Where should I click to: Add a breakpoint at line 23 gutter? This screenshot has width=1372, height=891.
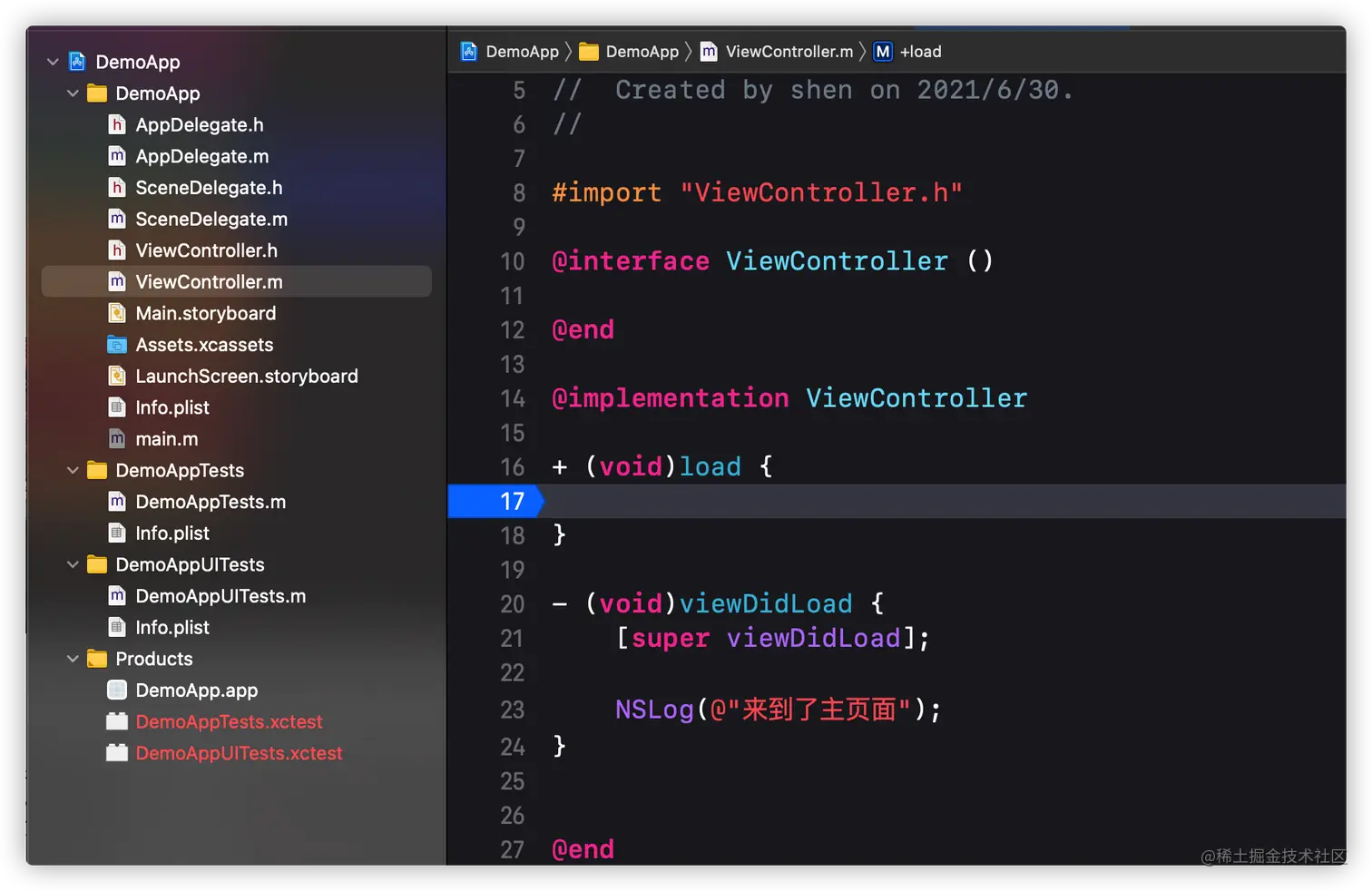click(x=513, y=710)
